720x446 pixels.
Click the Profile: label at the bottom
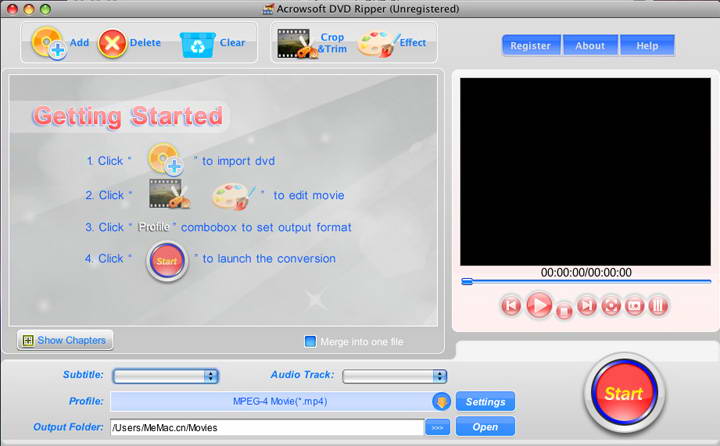click(86, 401)
